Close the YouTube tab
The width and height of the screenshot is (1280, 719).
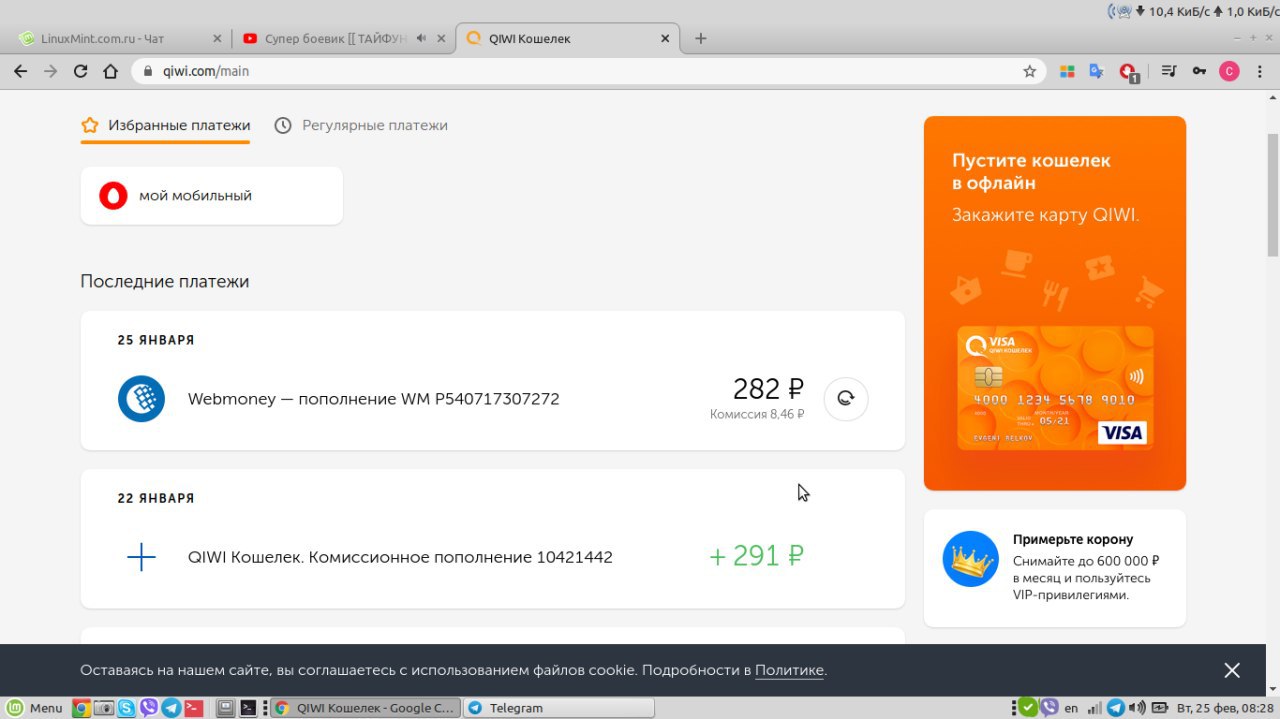pyautogui.click(x=441, y=38)
